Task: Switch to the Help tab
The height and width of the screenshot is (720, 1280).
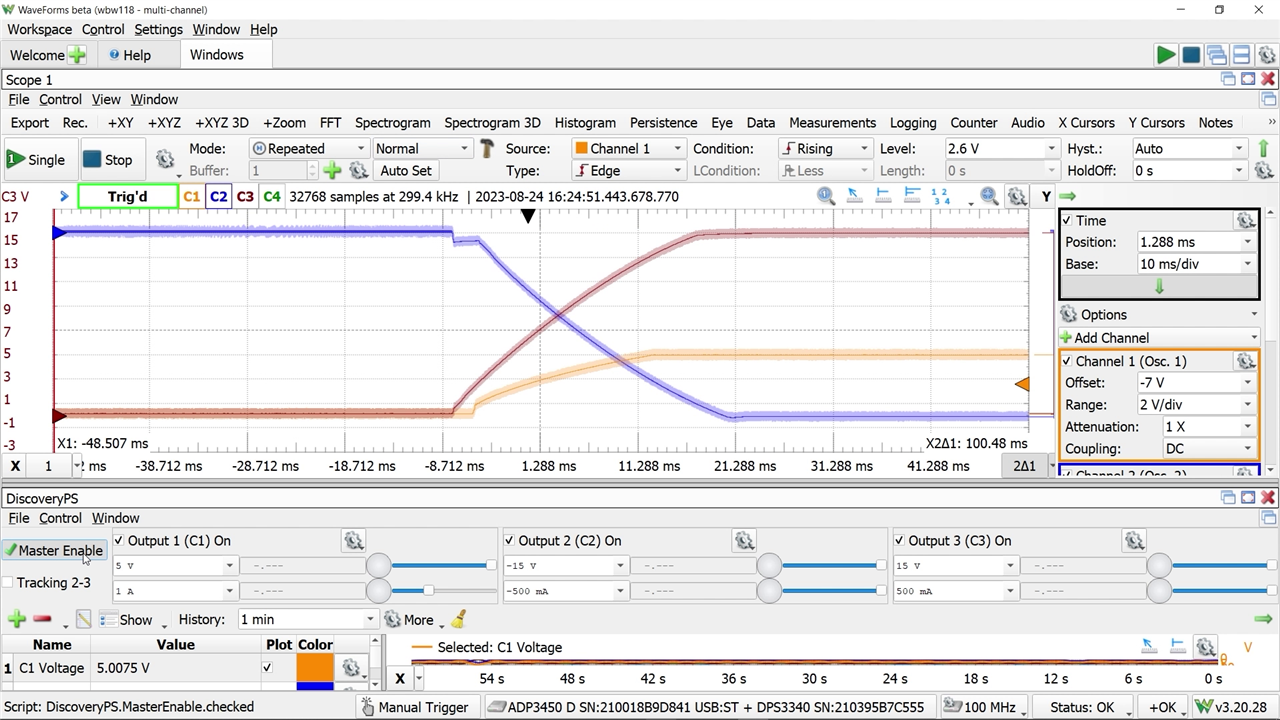Action: click(130, 55)
